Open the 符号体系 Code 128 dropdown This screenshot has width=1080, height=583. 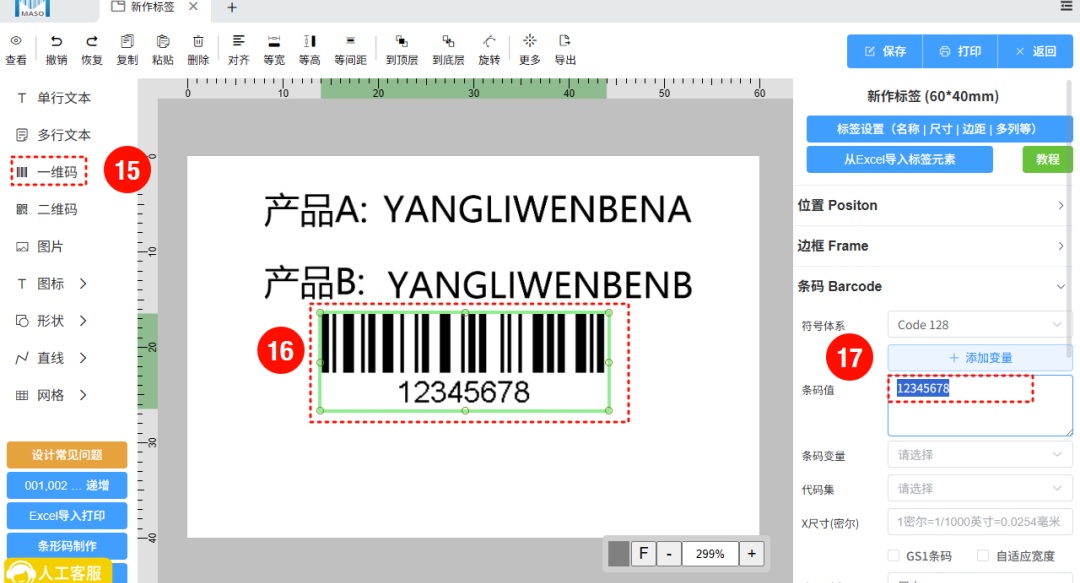979,325
